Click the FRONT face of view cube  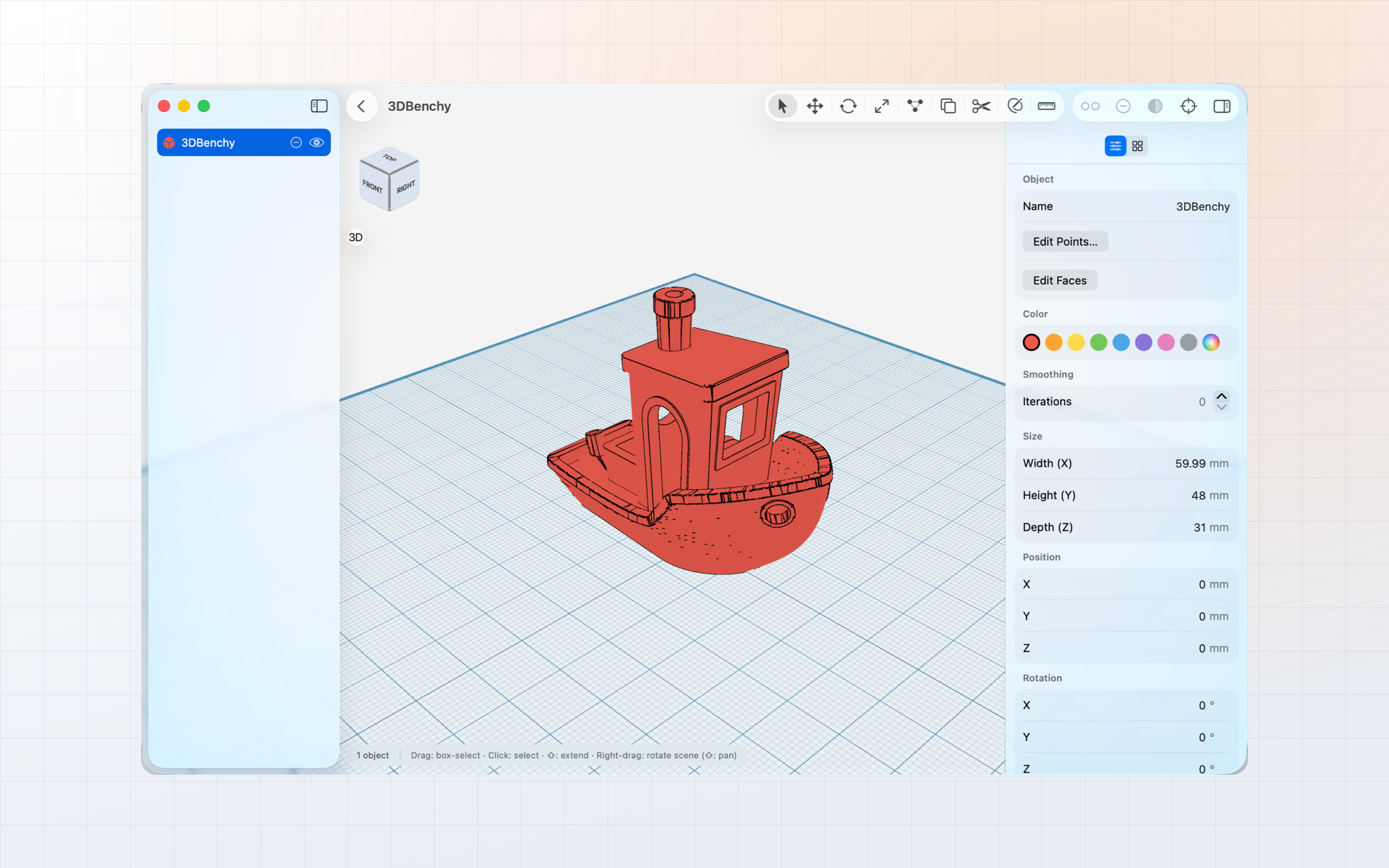coord(373,187)
